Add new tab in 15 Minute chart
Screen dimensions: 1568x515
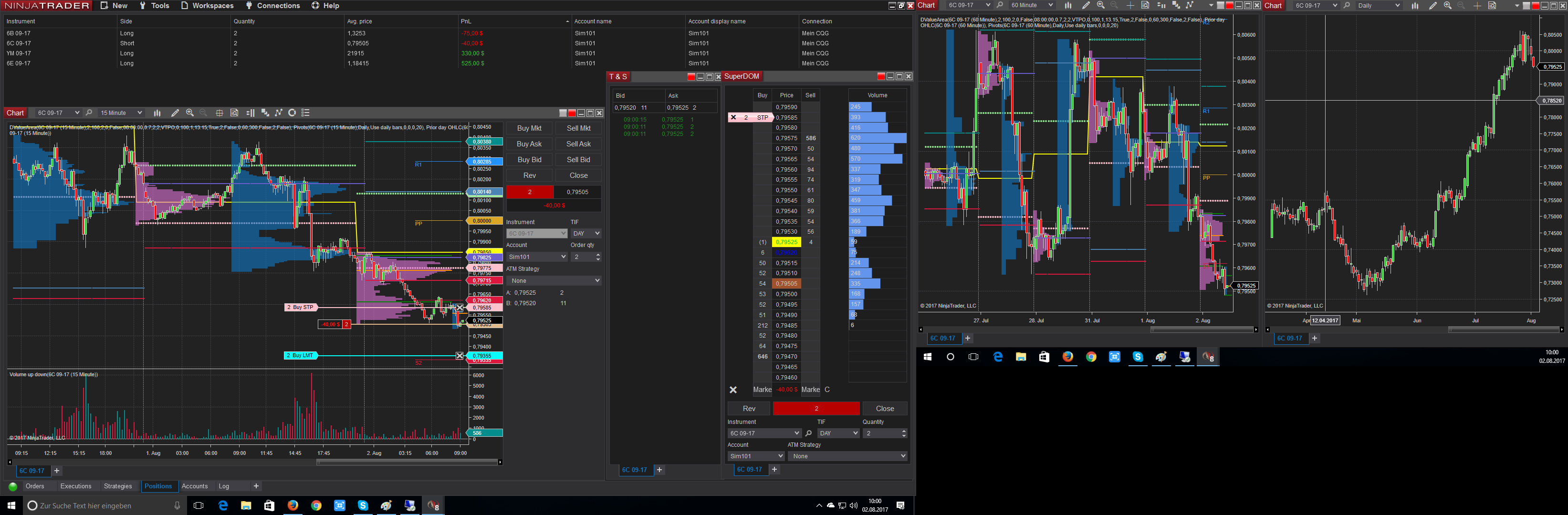(x=57, y=471)
